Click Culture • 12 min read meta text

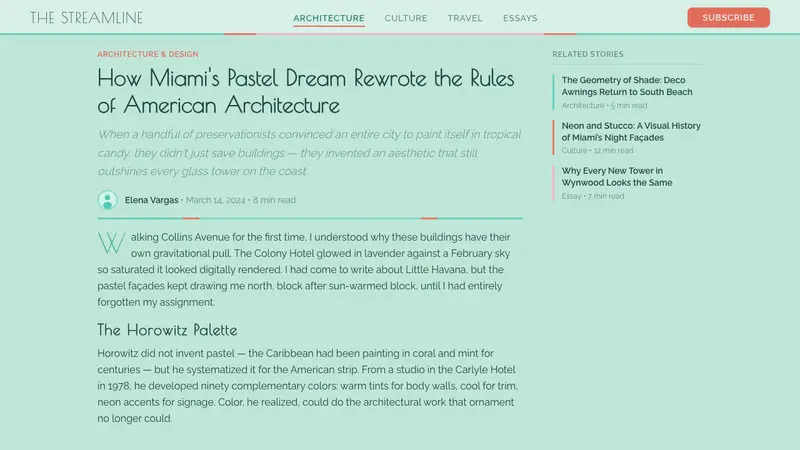597,151
